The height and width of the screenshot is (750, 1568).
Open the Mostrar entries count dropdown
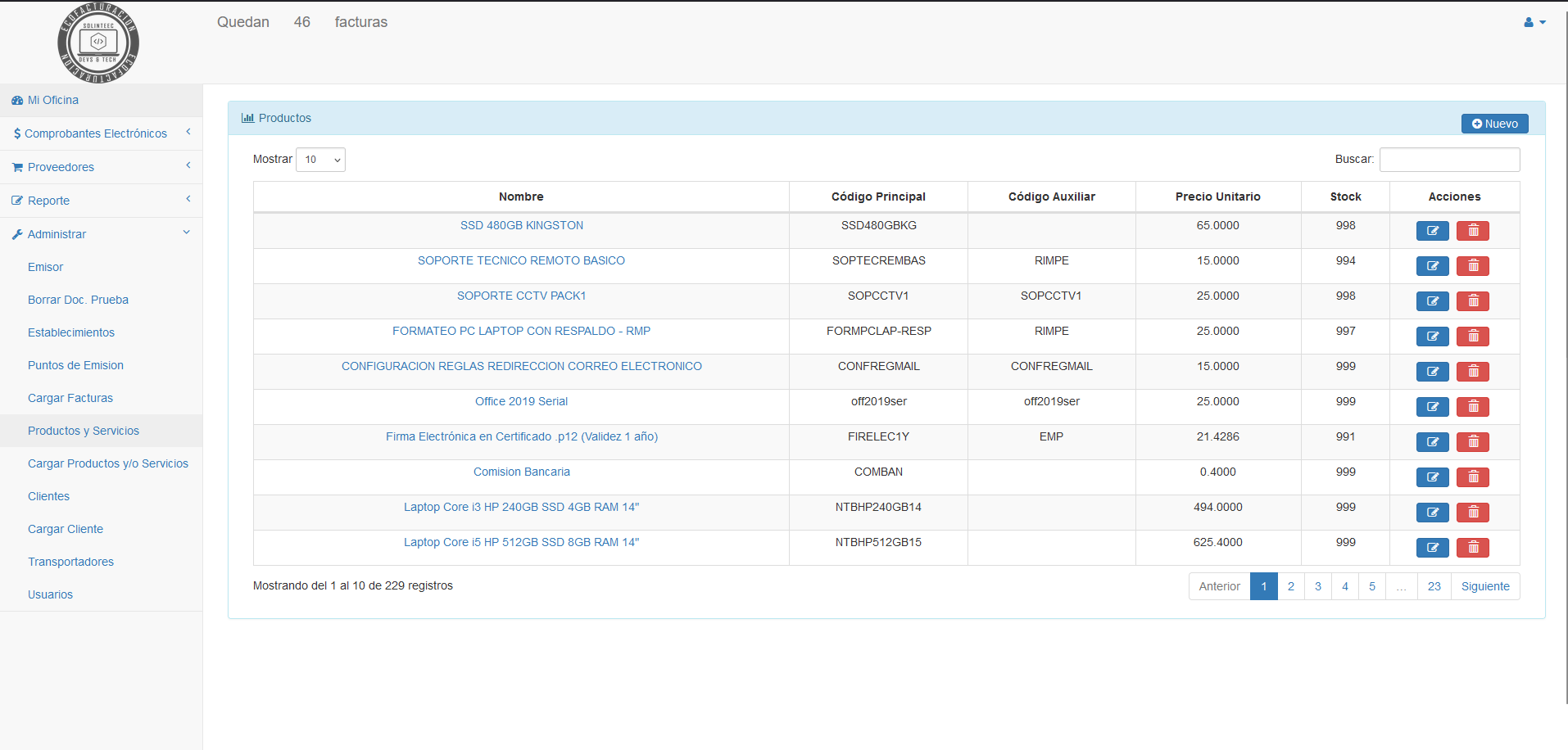click(320, 160)
